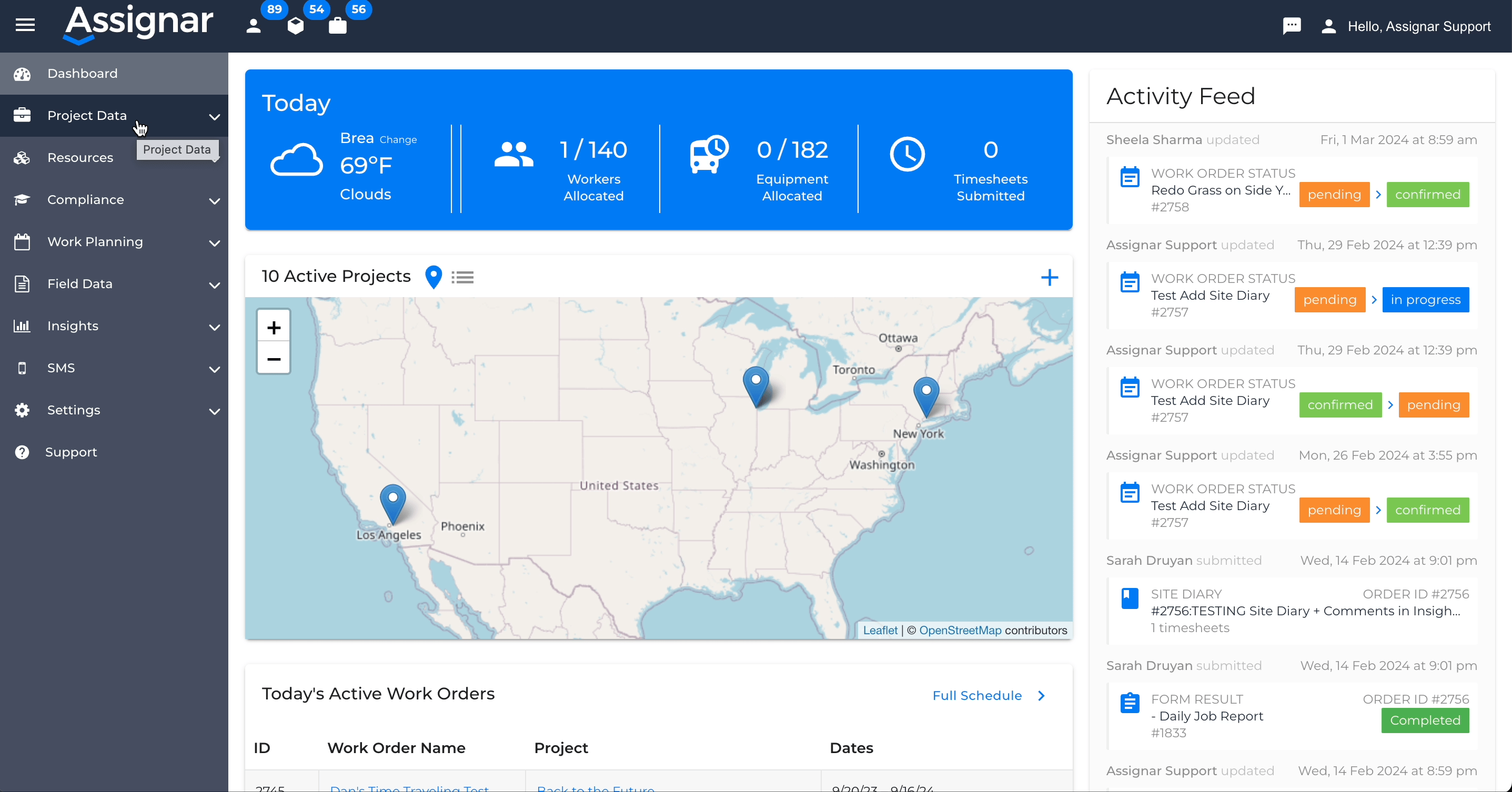Expand the SMS submenu chevron
This screenshot has width=1512, height=792.
tap(215, 369)
